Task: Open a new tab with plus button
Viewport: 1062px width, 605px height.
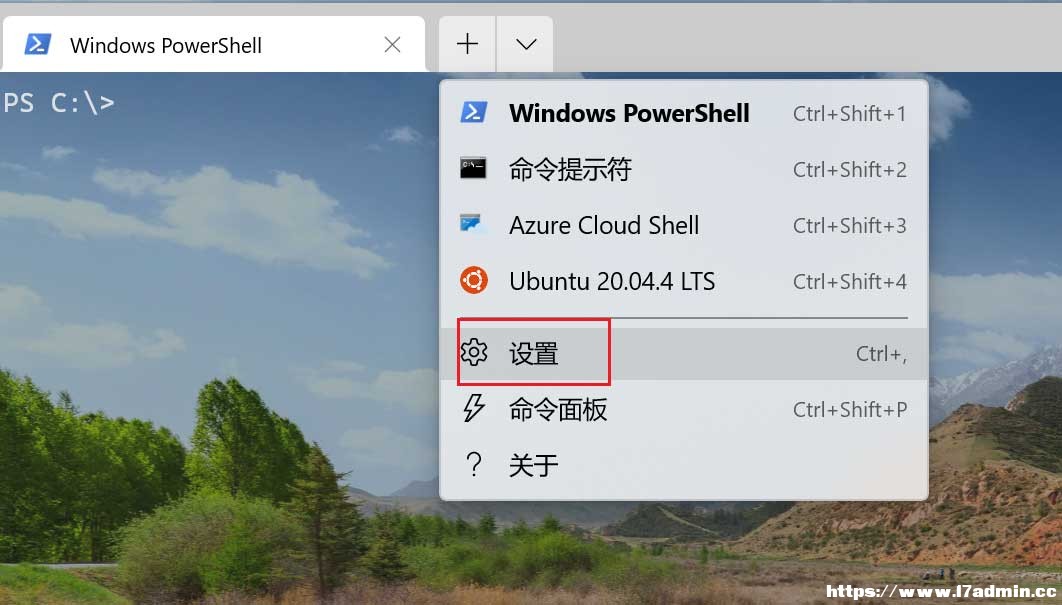Action: point(467,45)
